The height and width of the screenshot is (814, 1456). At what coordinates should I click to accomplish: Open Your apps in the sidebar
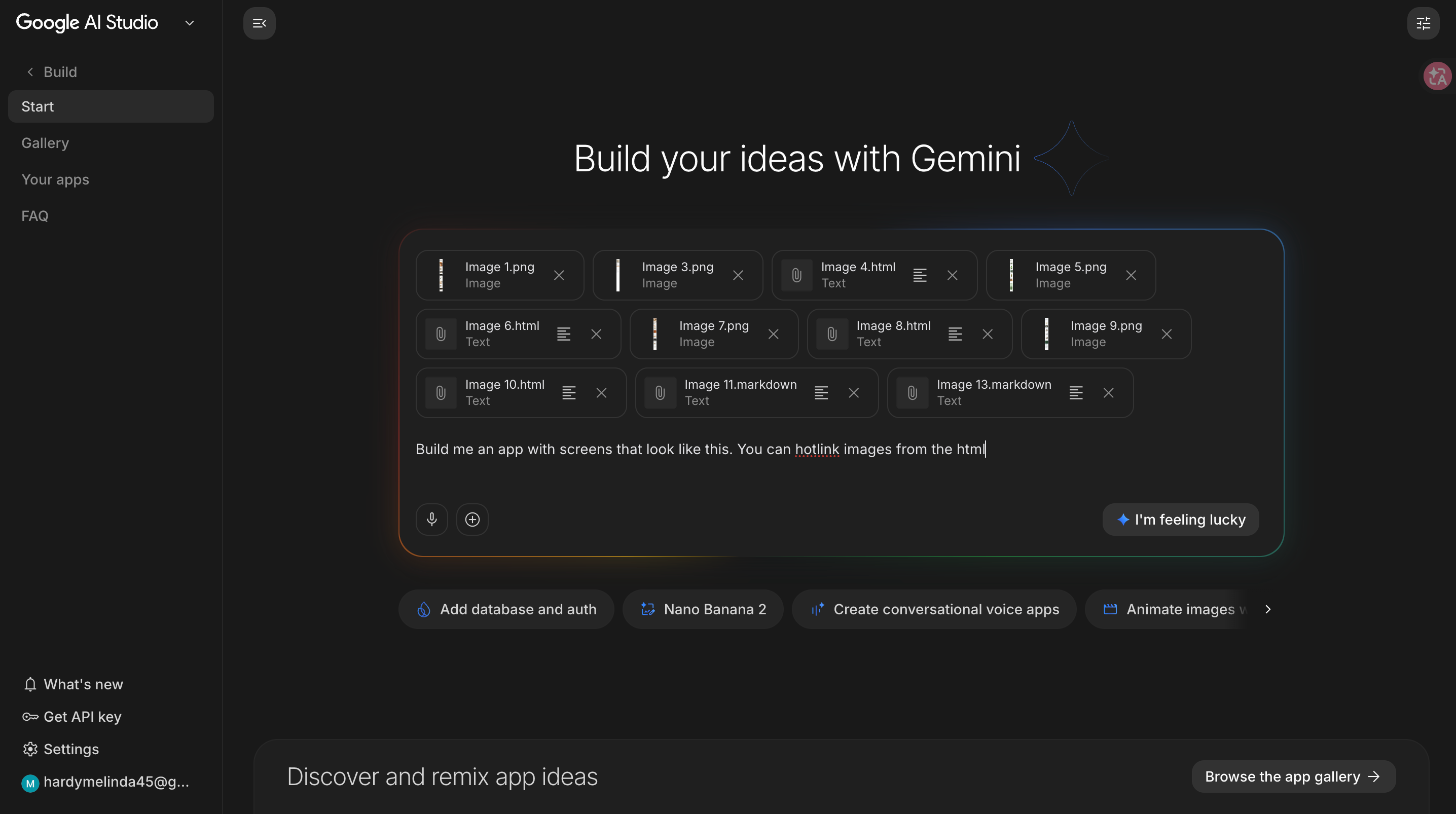55,179
